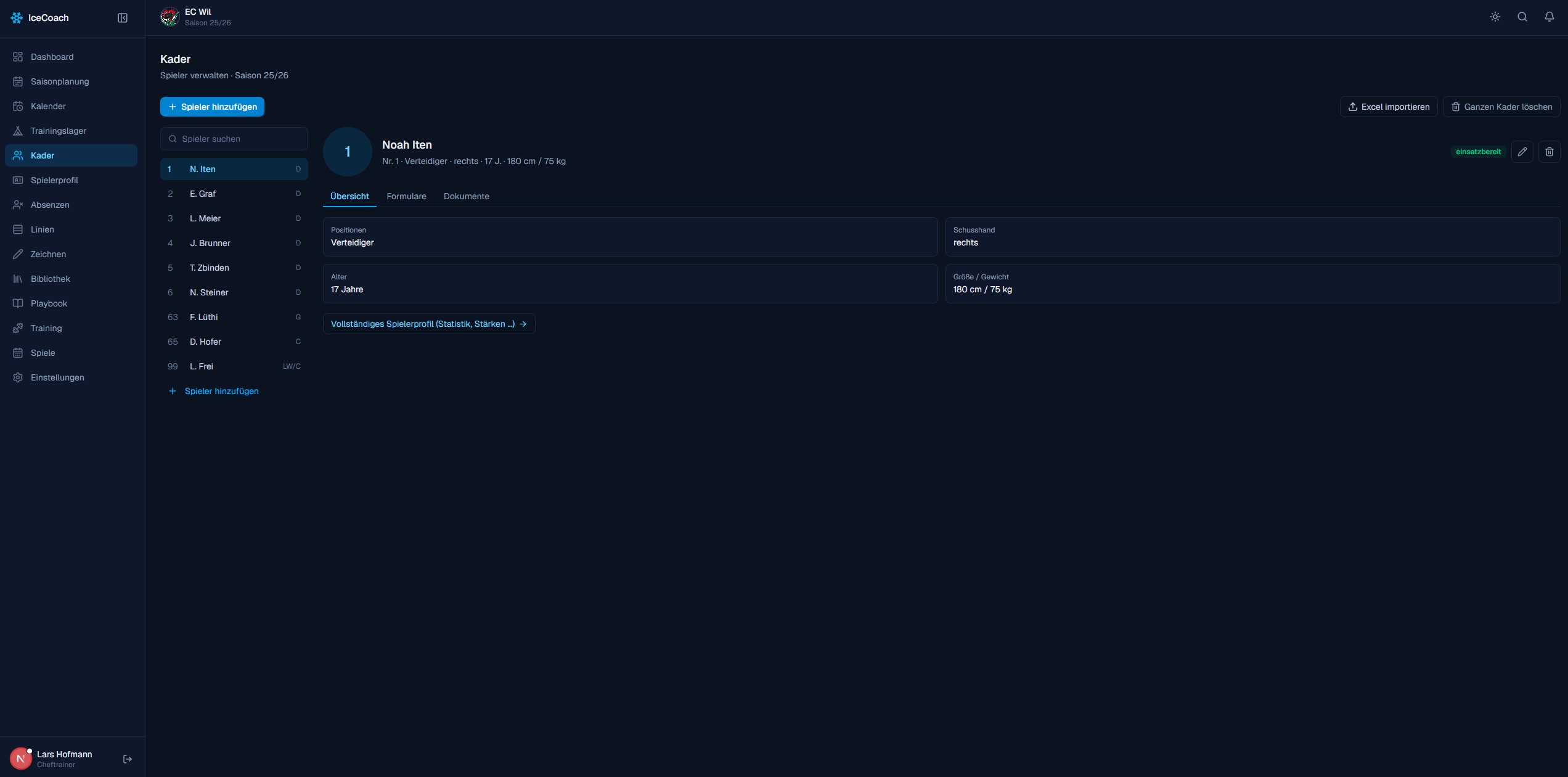Focus the Spieler suchen field
This screenshot has width=1568, height=777.
click(x=234, y=139)
